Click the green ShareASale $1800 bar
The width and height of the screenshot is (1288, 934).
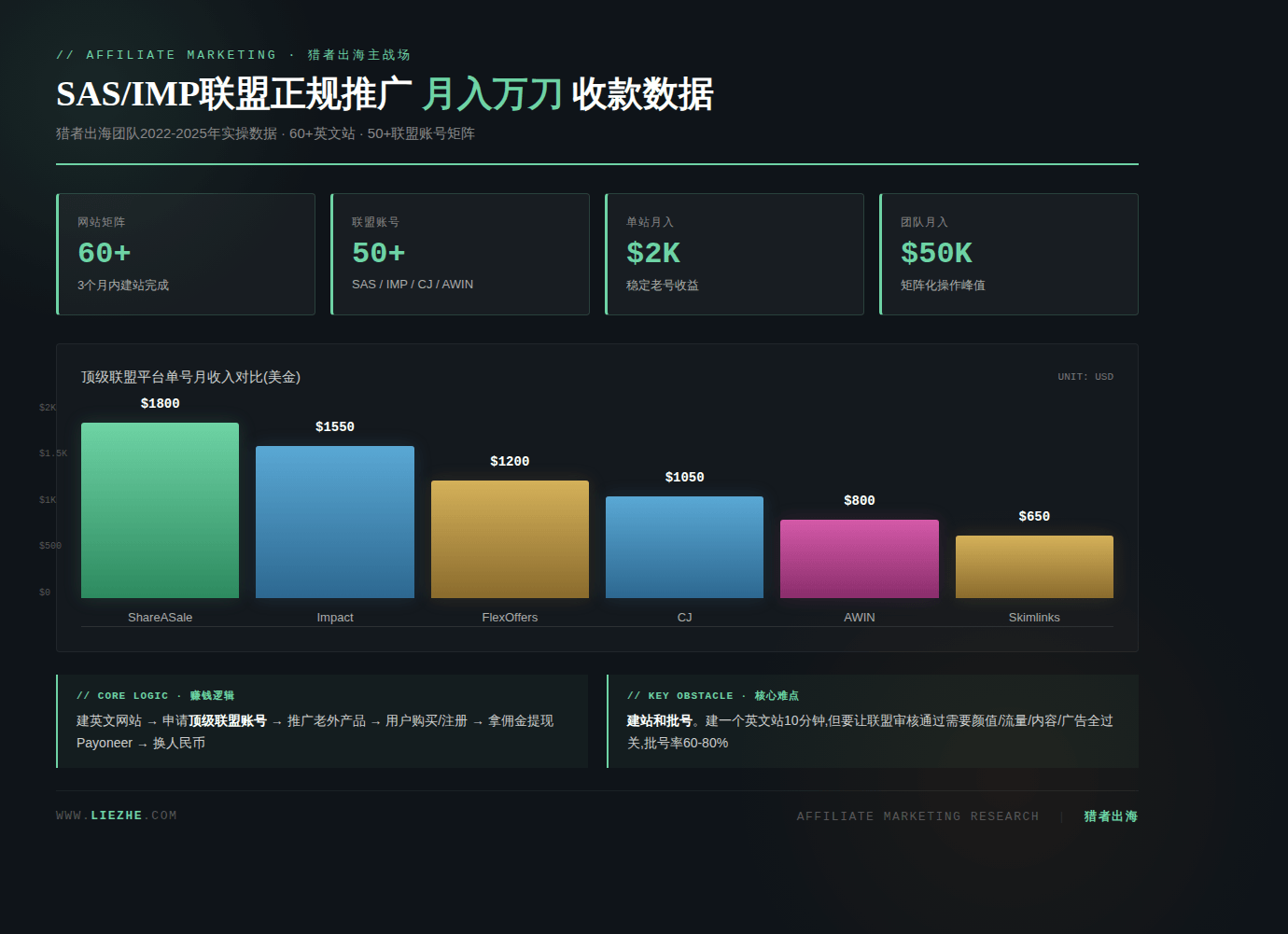(160, 510)
